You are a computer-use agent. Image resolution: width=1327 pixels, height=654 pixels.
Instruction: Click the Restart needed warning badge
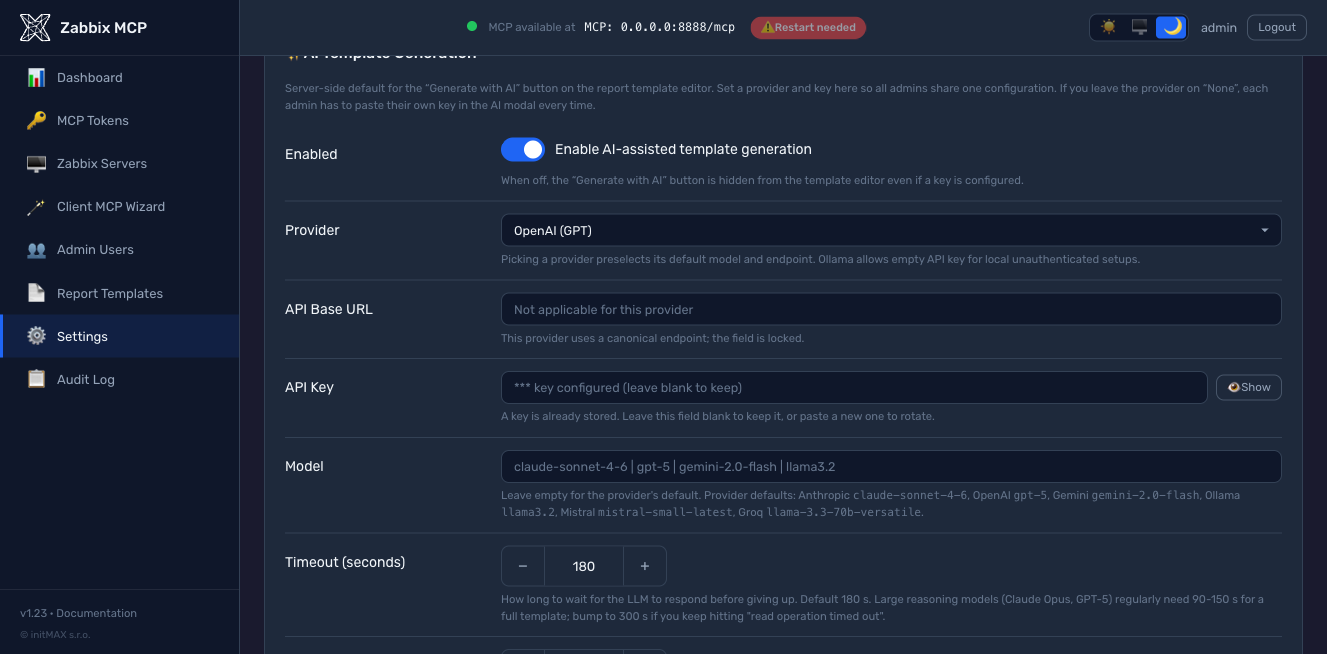pos(808,27)
